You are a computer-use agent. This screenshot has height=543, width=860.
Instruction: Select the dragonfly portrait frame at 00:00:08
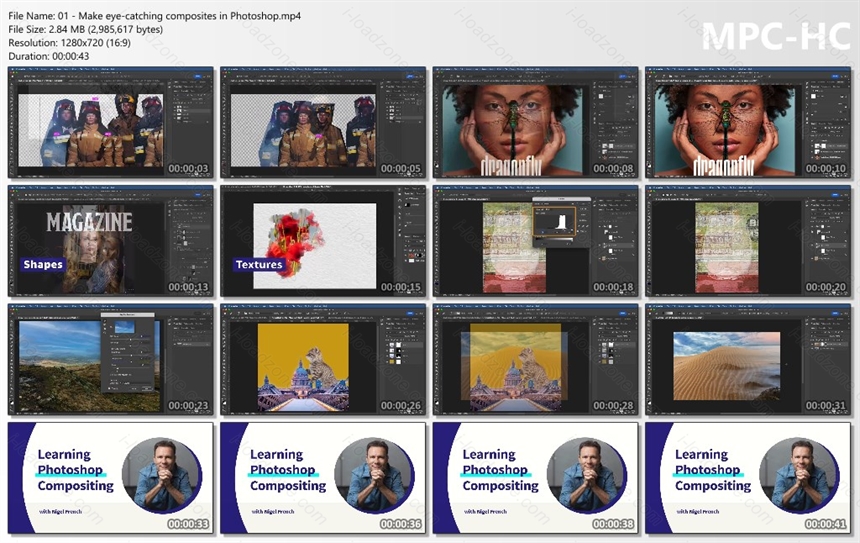[x=535, y=122]
